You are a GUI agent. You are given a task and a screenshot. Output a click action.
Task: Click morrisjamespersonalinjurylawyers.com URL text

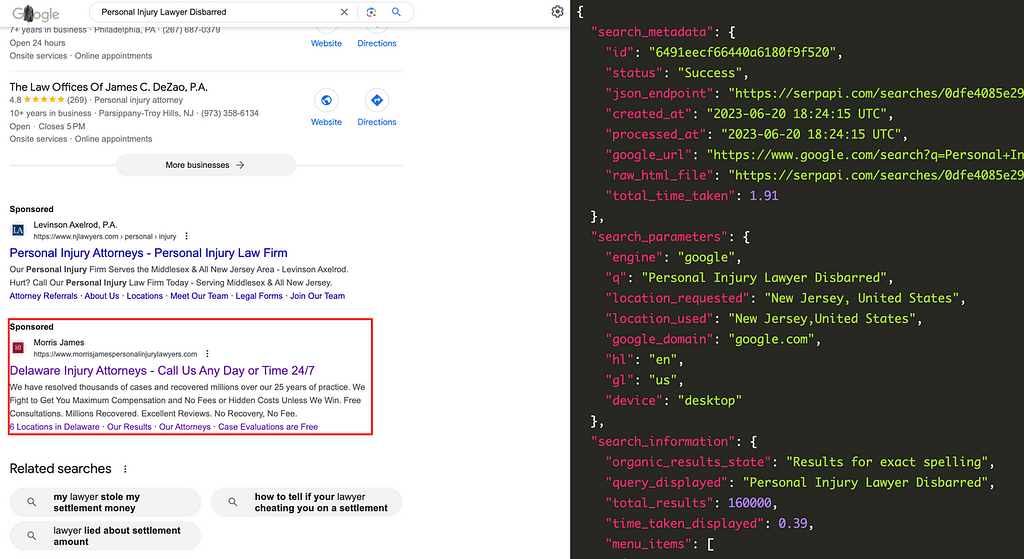(x=116, y=354)
